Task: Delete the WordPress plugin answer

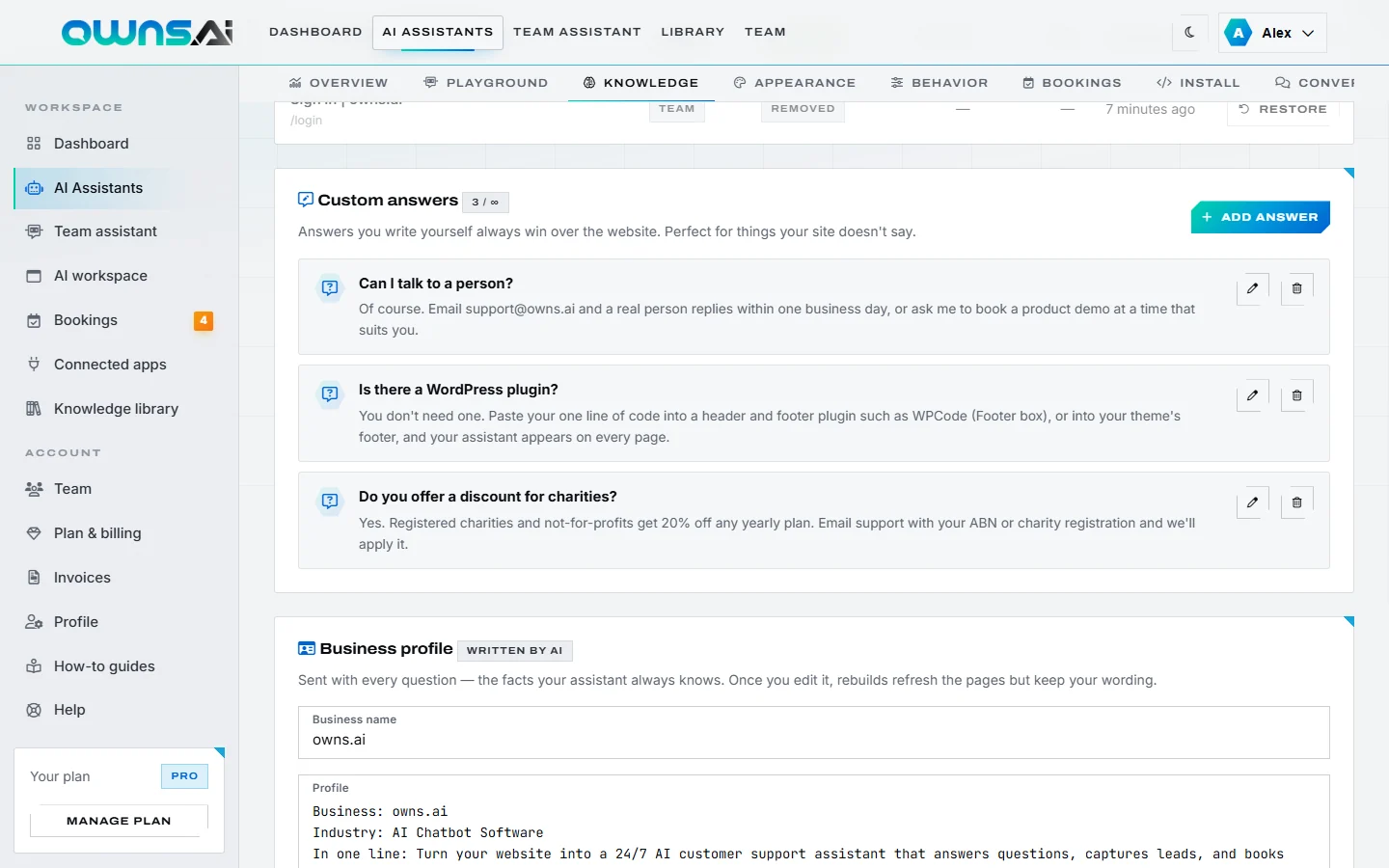Action: [x=1296, y=395]
